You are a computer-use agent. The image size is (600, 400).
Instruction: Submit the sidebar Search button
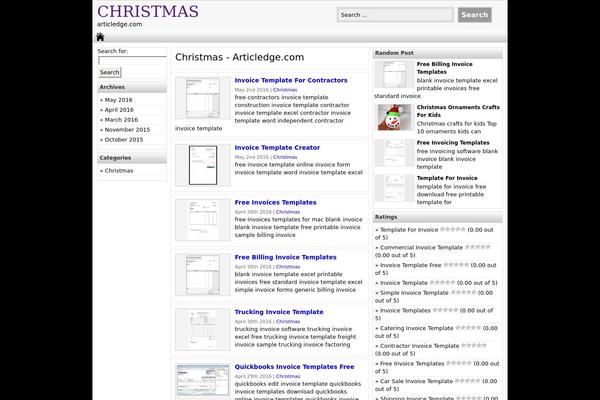[109, 72]
